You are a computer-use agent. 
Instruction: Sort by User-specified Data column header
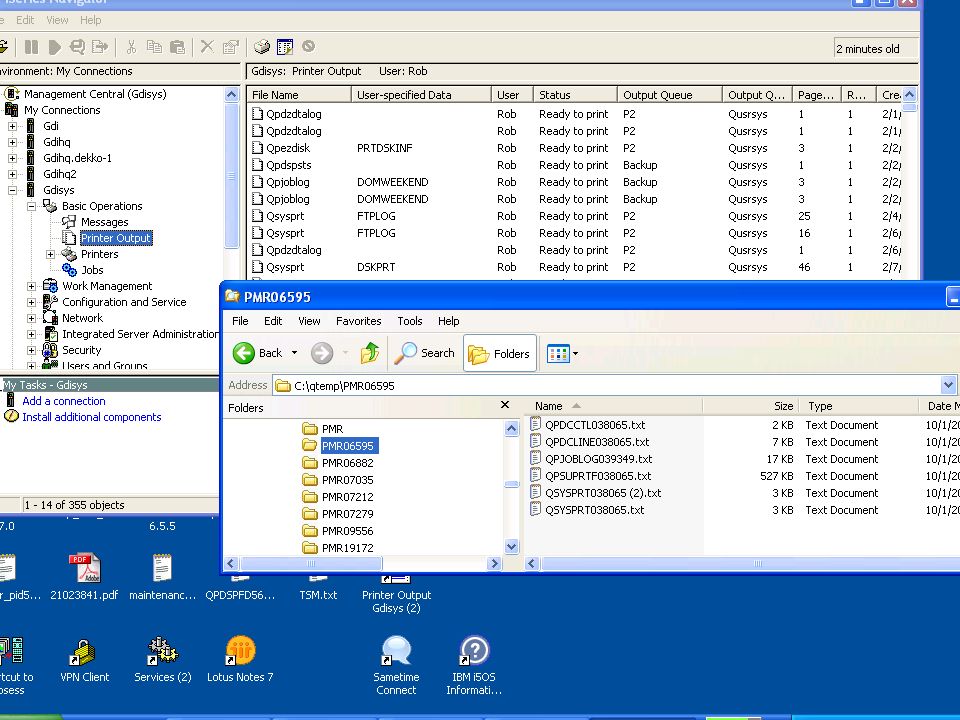click(x=421, y=95)
